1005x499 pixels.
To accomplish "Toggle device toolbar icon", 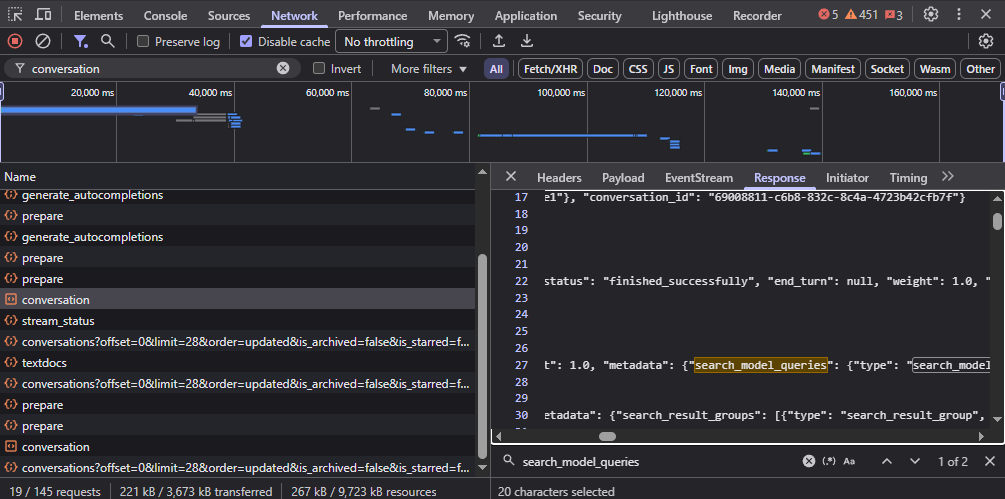I will (x=44, y=15).
